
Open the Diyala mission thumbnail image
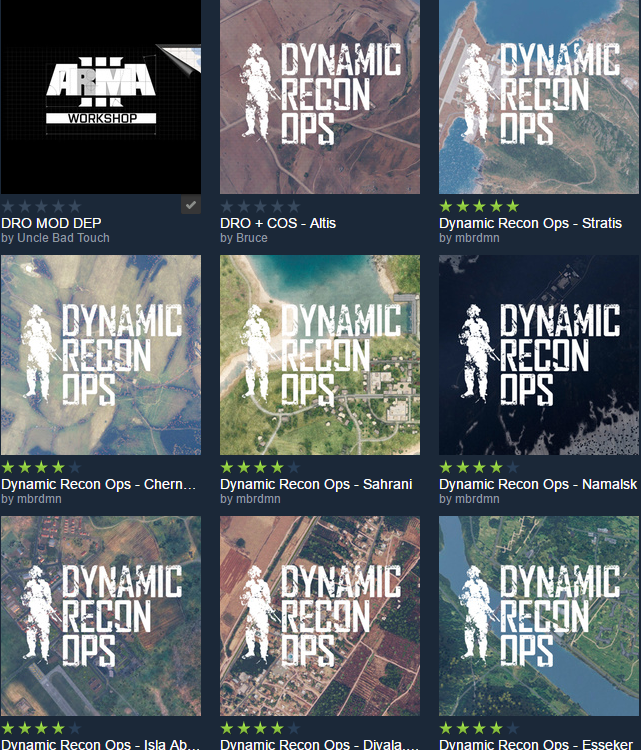320,615
